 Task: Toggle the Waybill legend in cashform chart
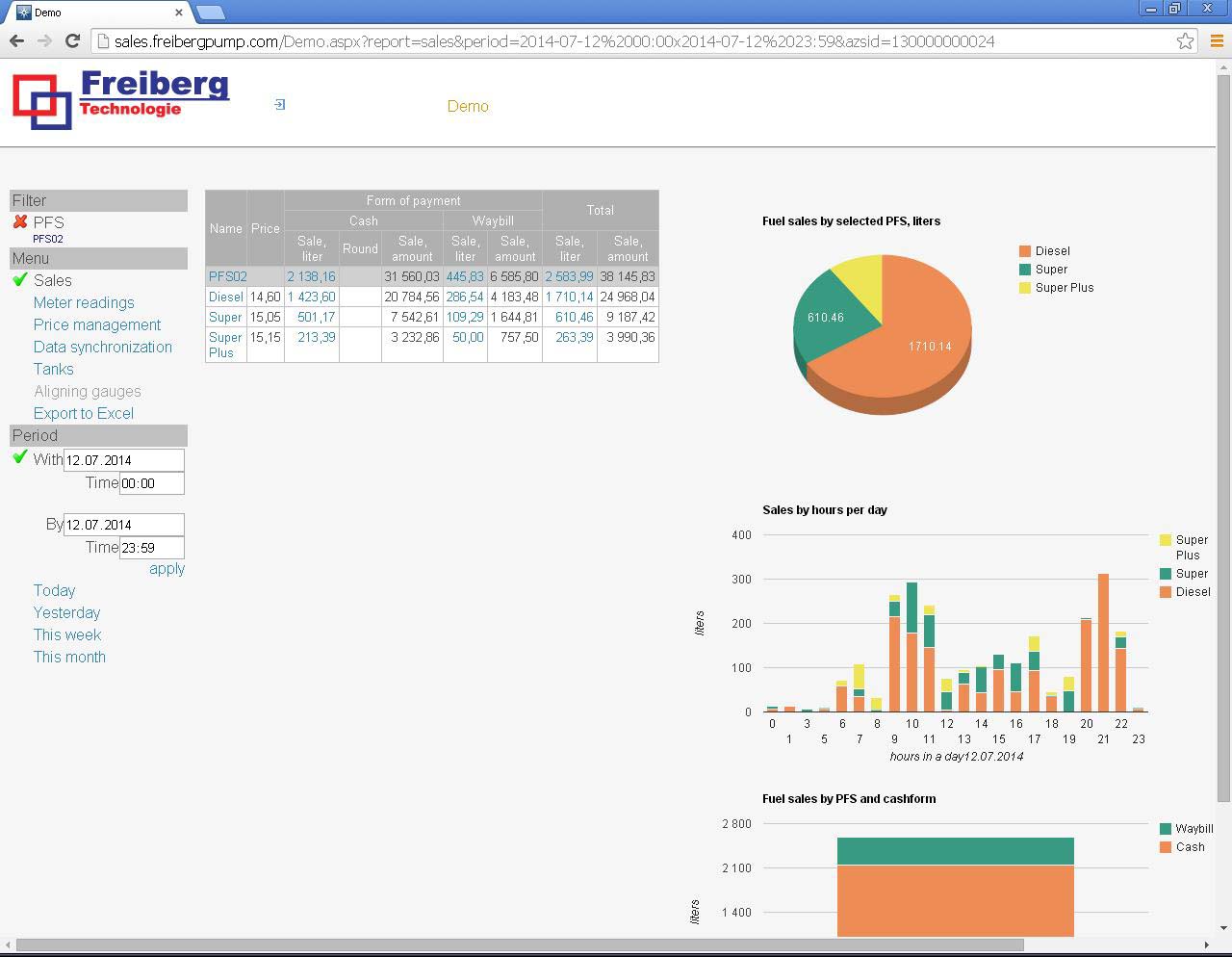coord(1193,828)
